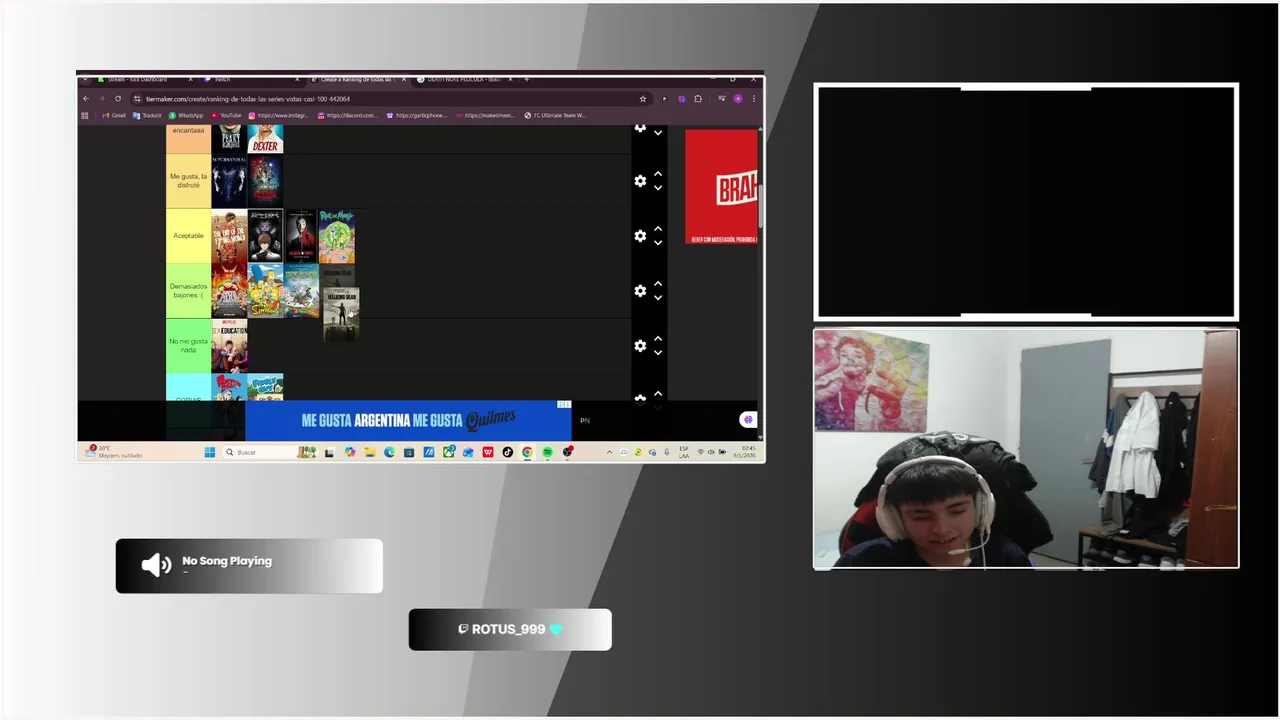1280x720 pixels.
Task: Show hidden system tray icons
Action: (x=609, y=452)
